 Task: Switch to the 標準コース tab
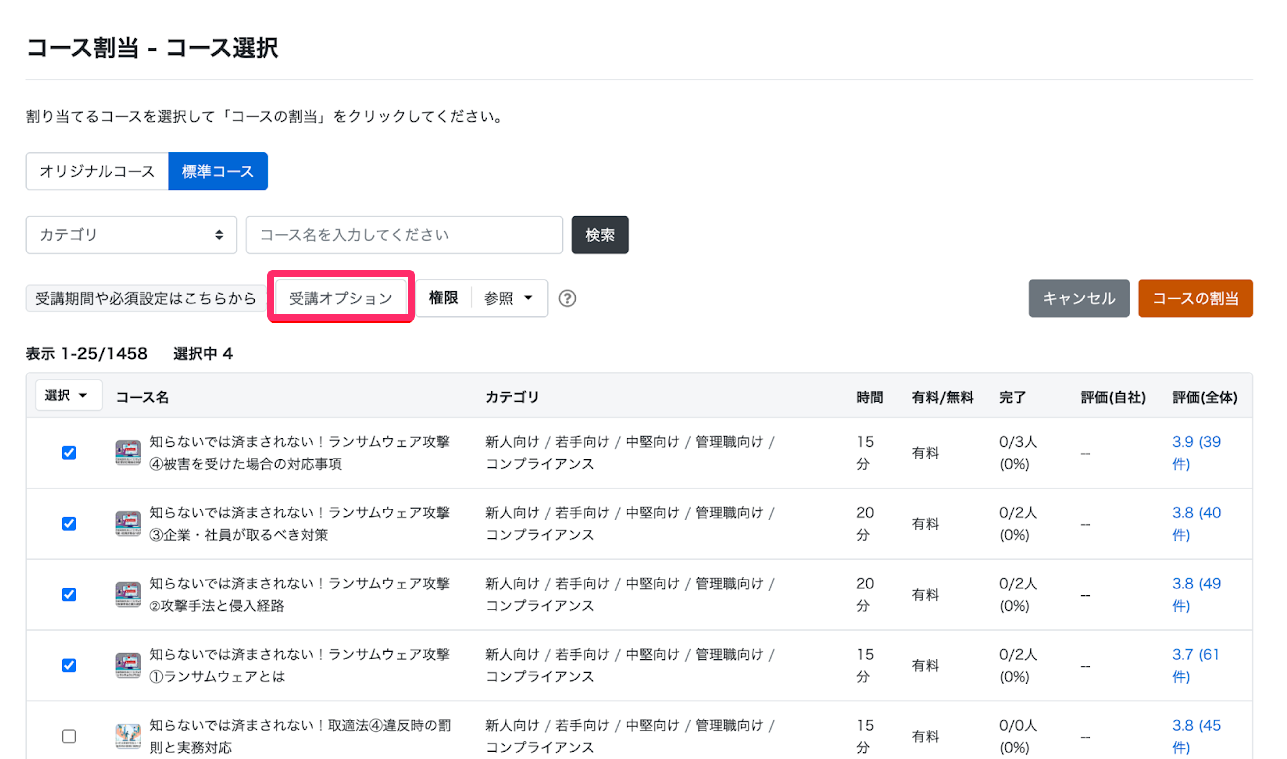coord(218,171)
